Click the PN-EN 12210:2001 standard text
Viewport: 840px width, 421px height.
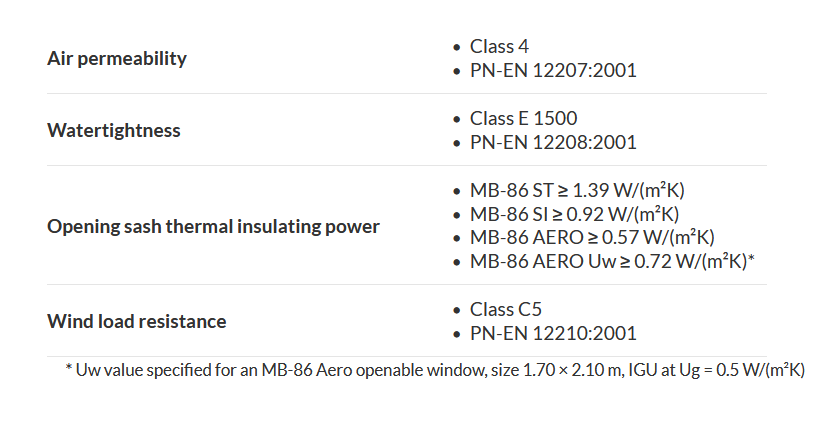pyautogui.click(x=553, y=334)
